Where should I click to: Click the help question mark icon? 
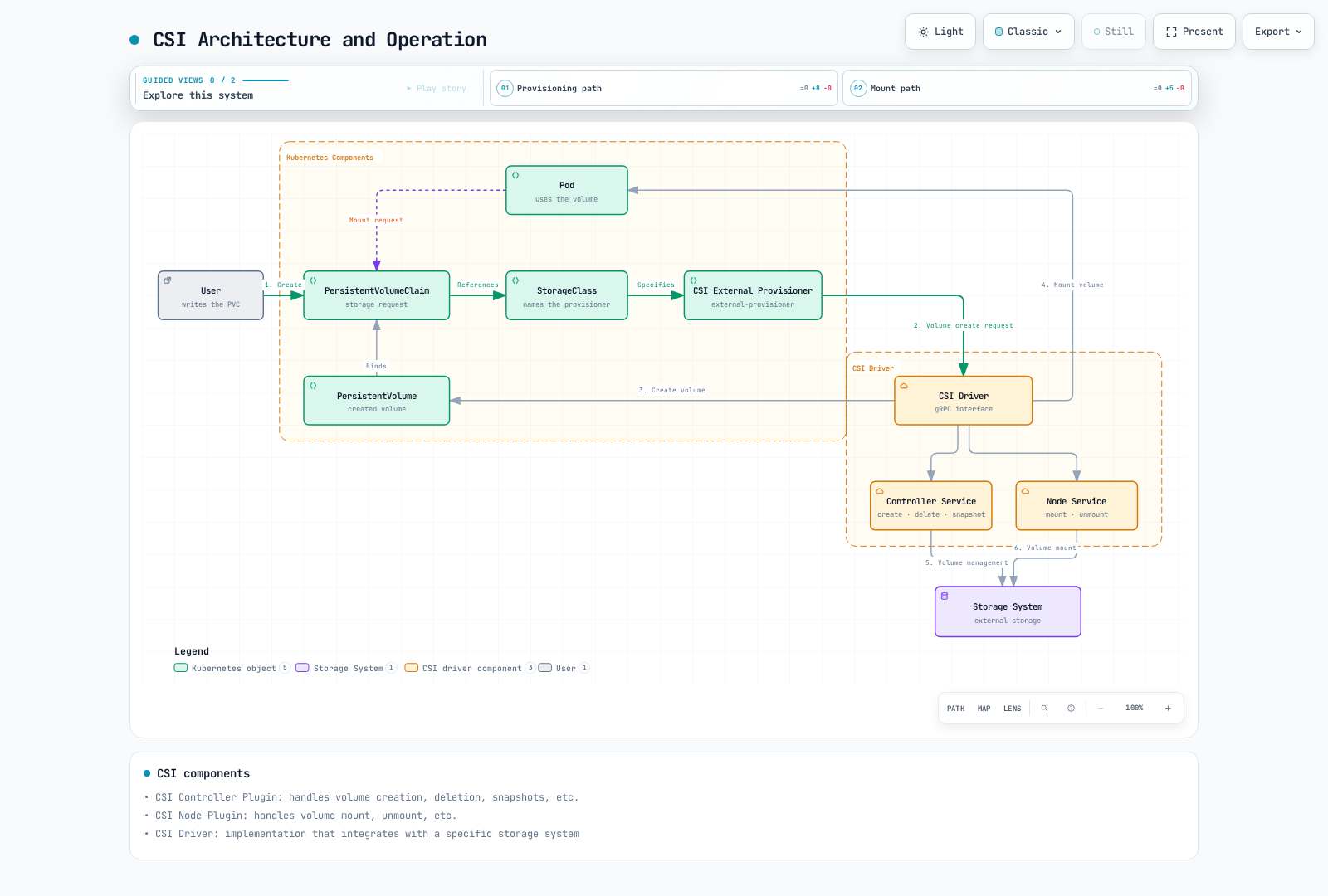point(1071,709)
